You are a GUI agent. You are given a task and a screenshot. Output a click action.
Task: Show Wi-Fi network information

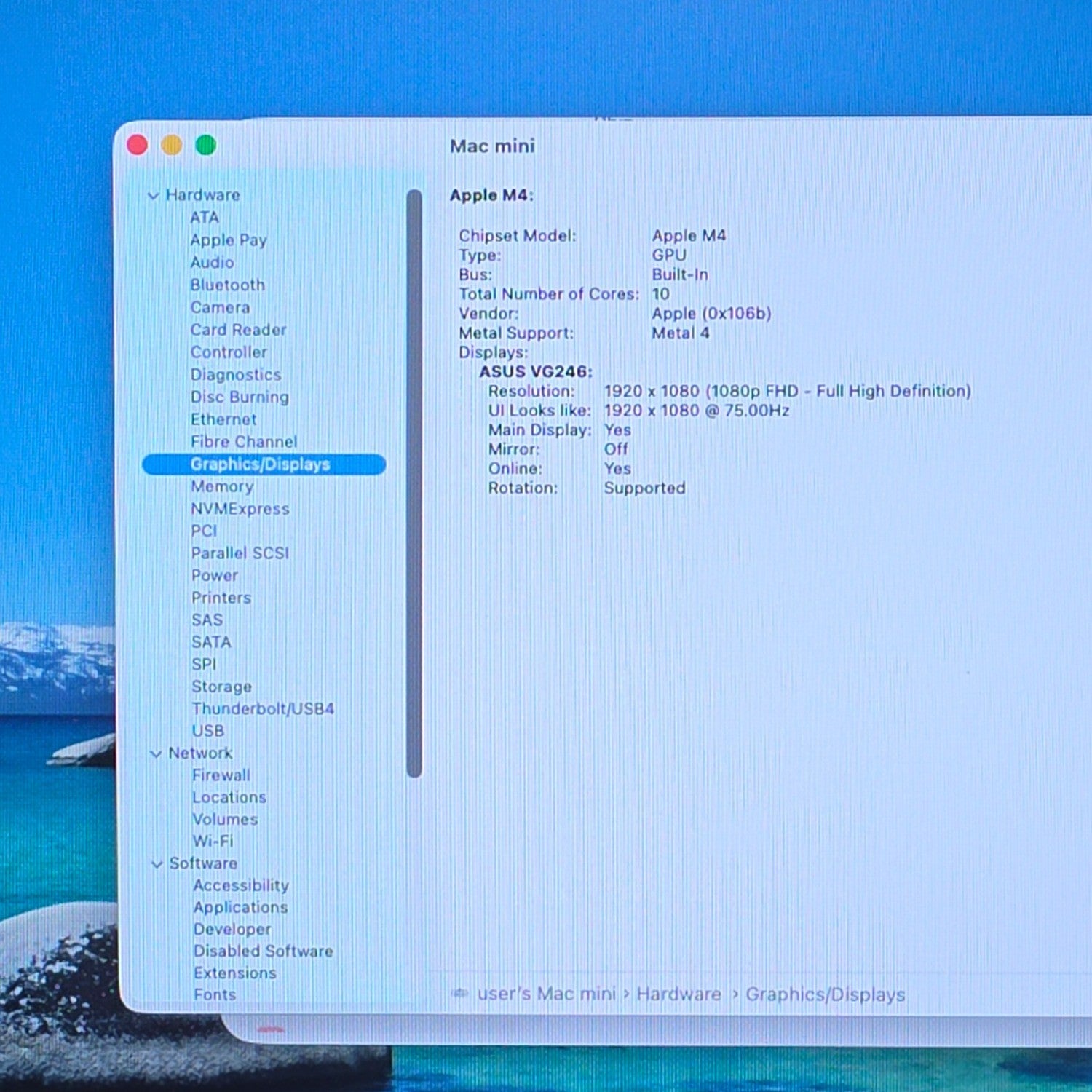213,841
